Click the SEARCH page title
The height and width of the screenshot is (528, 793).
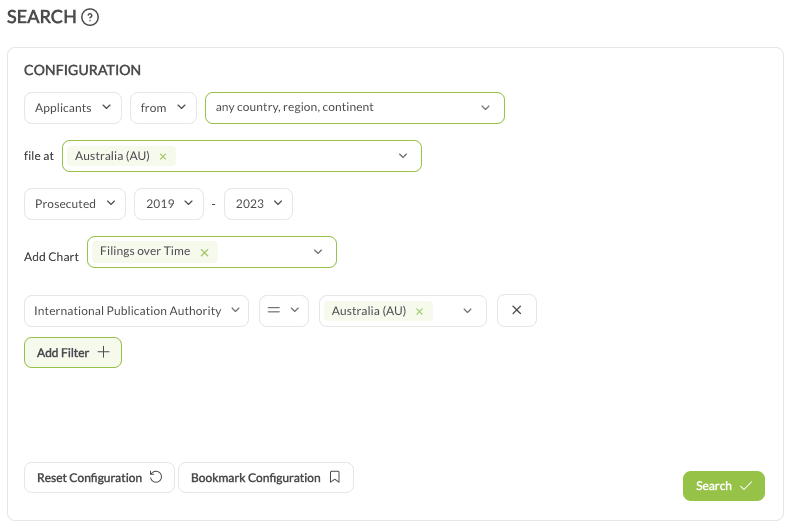point(41,17)
